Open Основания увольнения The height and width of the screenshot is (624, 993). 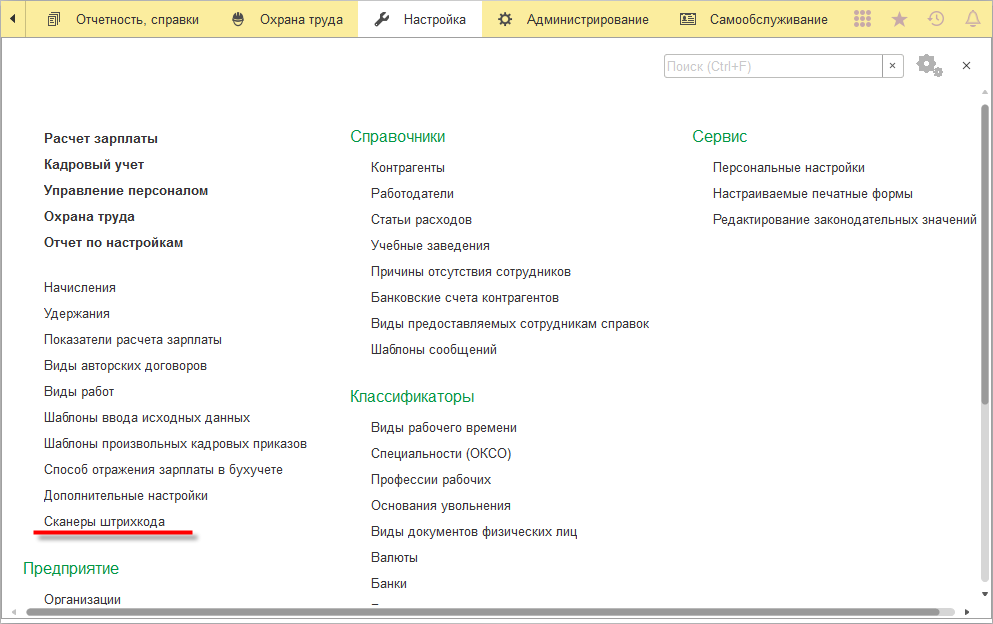pos(441,506)
